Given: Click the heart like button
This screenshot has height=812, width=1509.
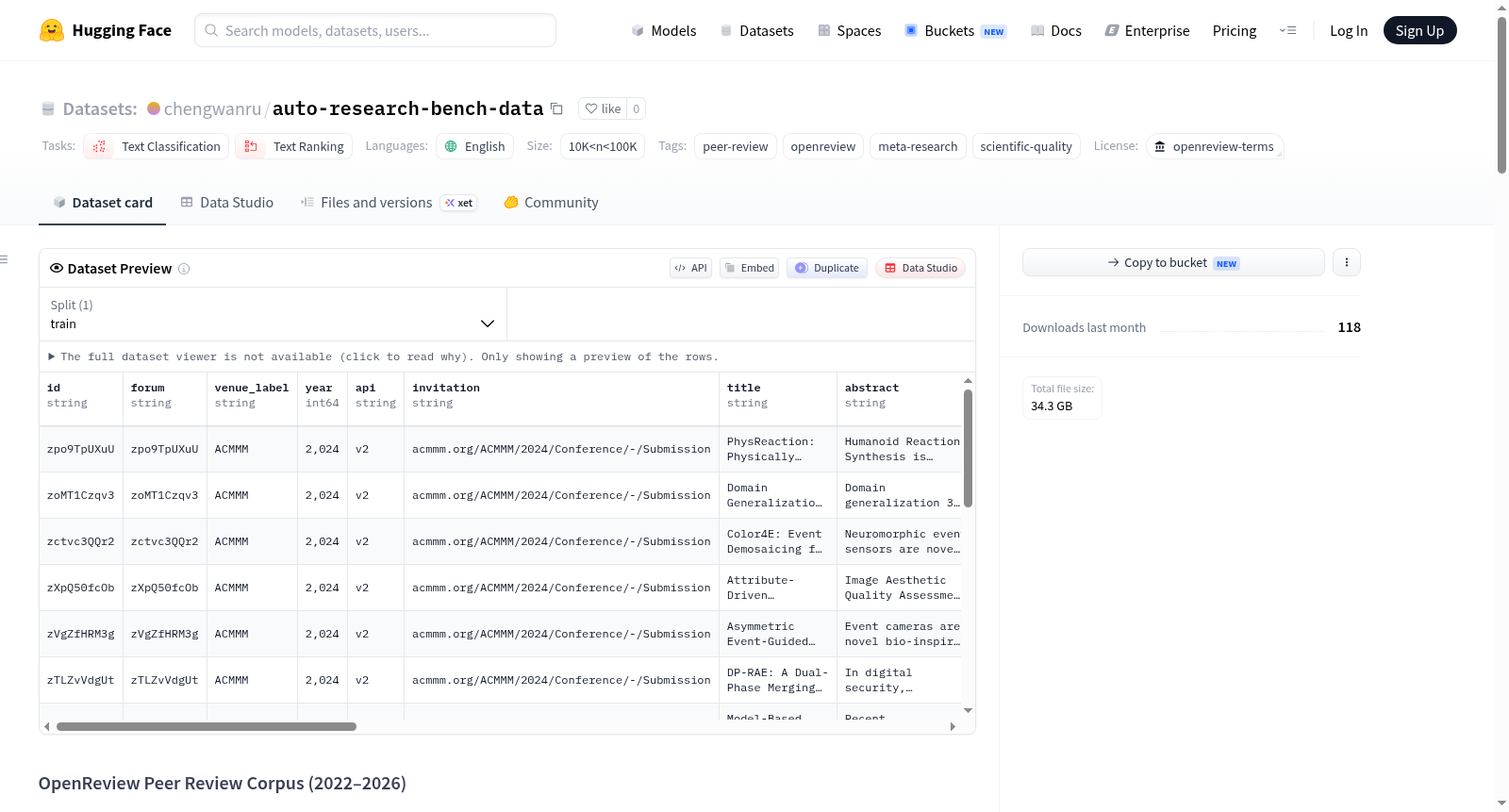Looking at the screenshot, I should (x=603, y=108).
